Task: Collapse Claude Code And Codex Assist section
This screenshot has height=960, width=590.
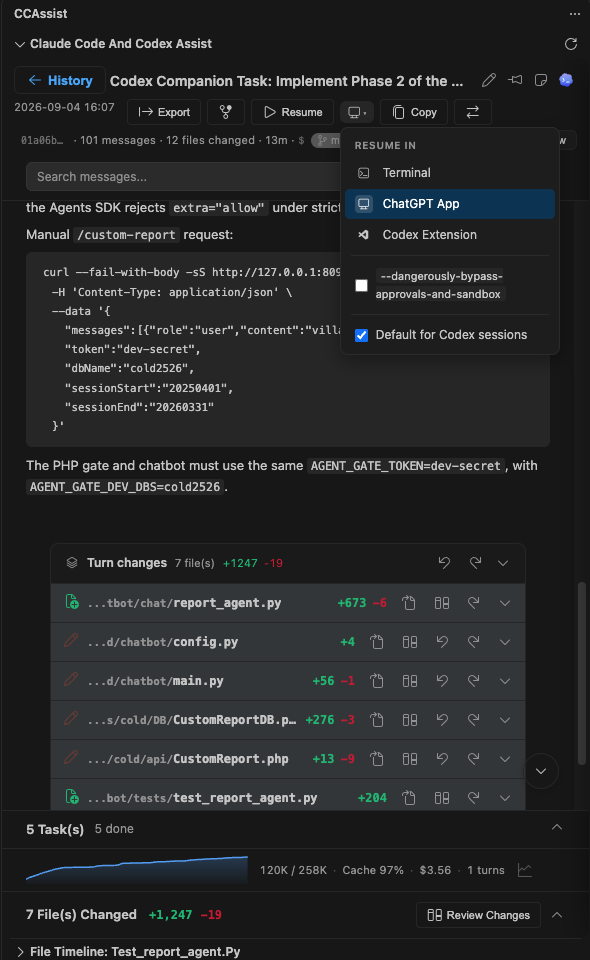Action: 20,44
